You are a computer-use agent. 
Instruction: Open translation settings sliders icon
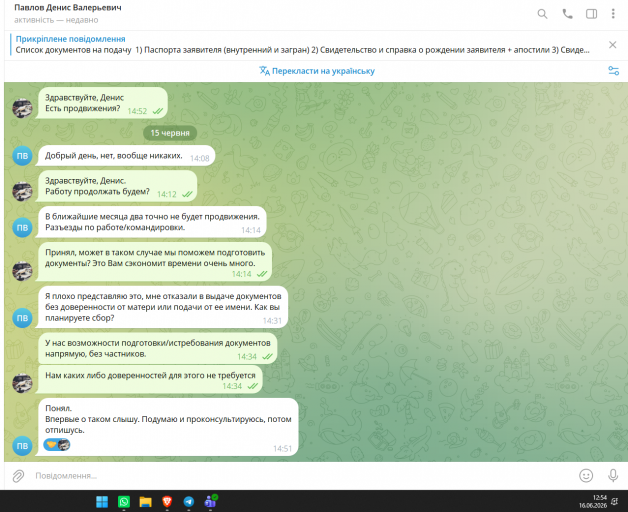point(614,71)
